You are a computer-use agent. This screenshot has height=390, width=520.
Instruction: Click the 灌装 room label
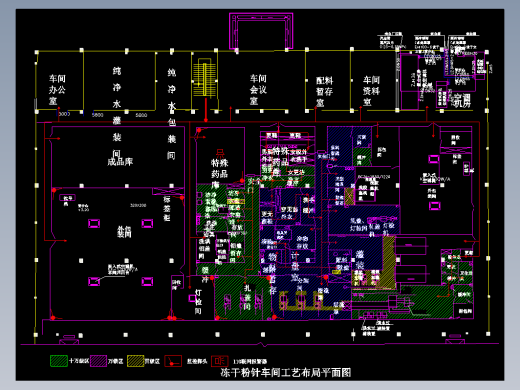360,260
